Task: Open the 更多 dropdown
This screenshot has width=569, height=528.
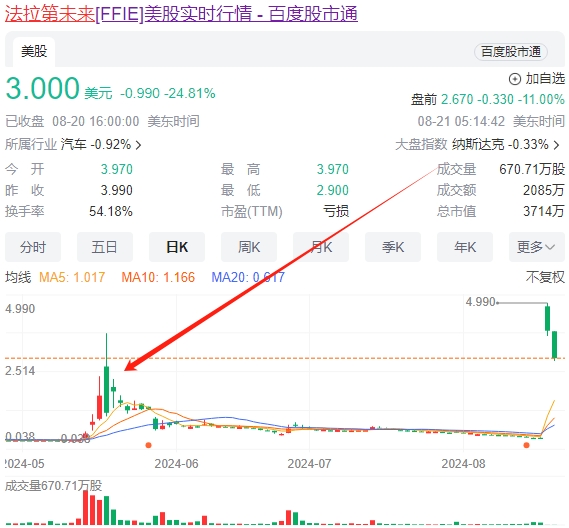Action: click(x=537, y=247)
